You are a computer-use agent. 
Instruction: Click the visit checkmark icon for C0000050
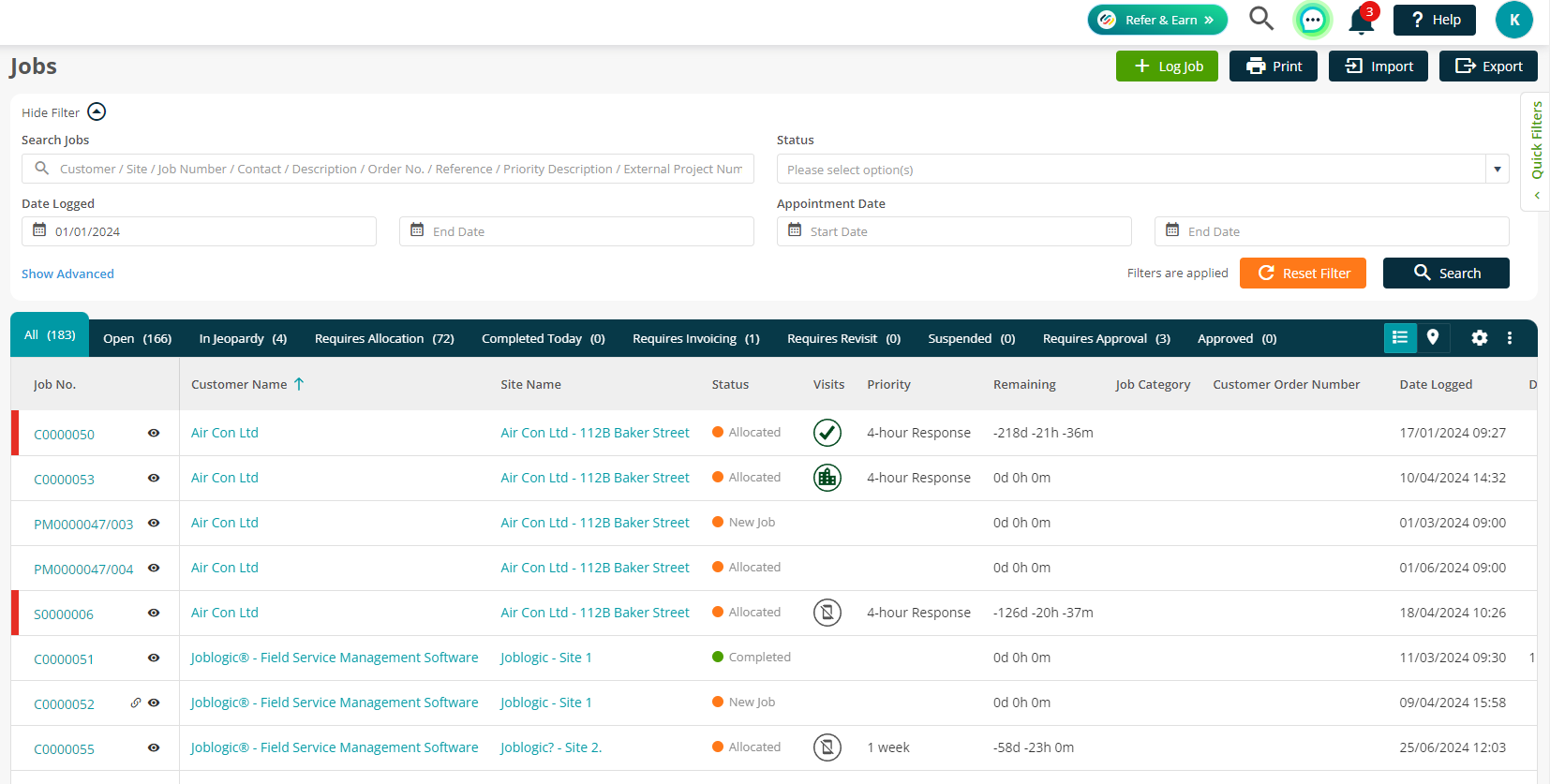827,433
